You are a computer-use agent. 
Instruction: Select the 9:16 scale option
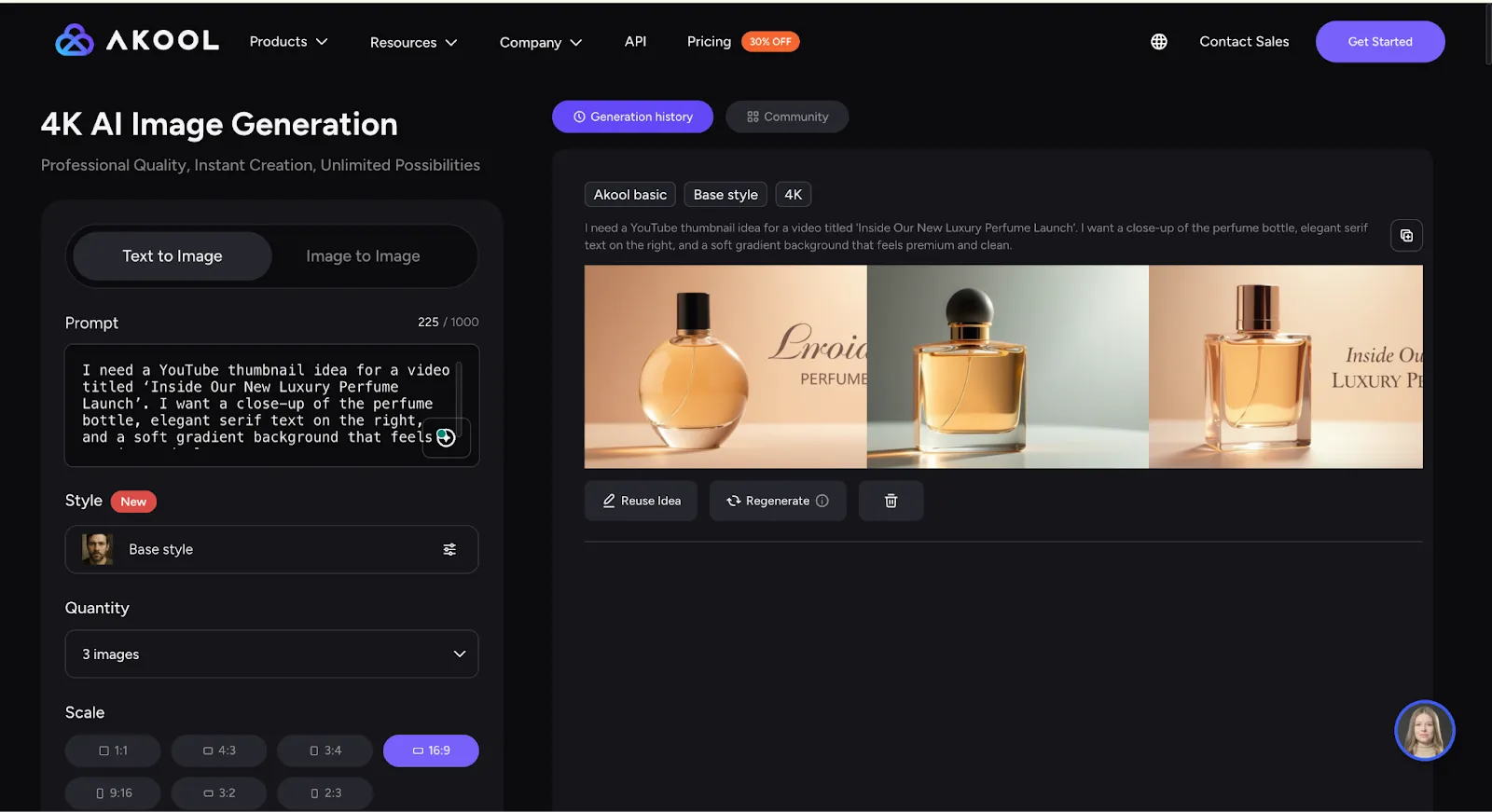click(113, 793)
